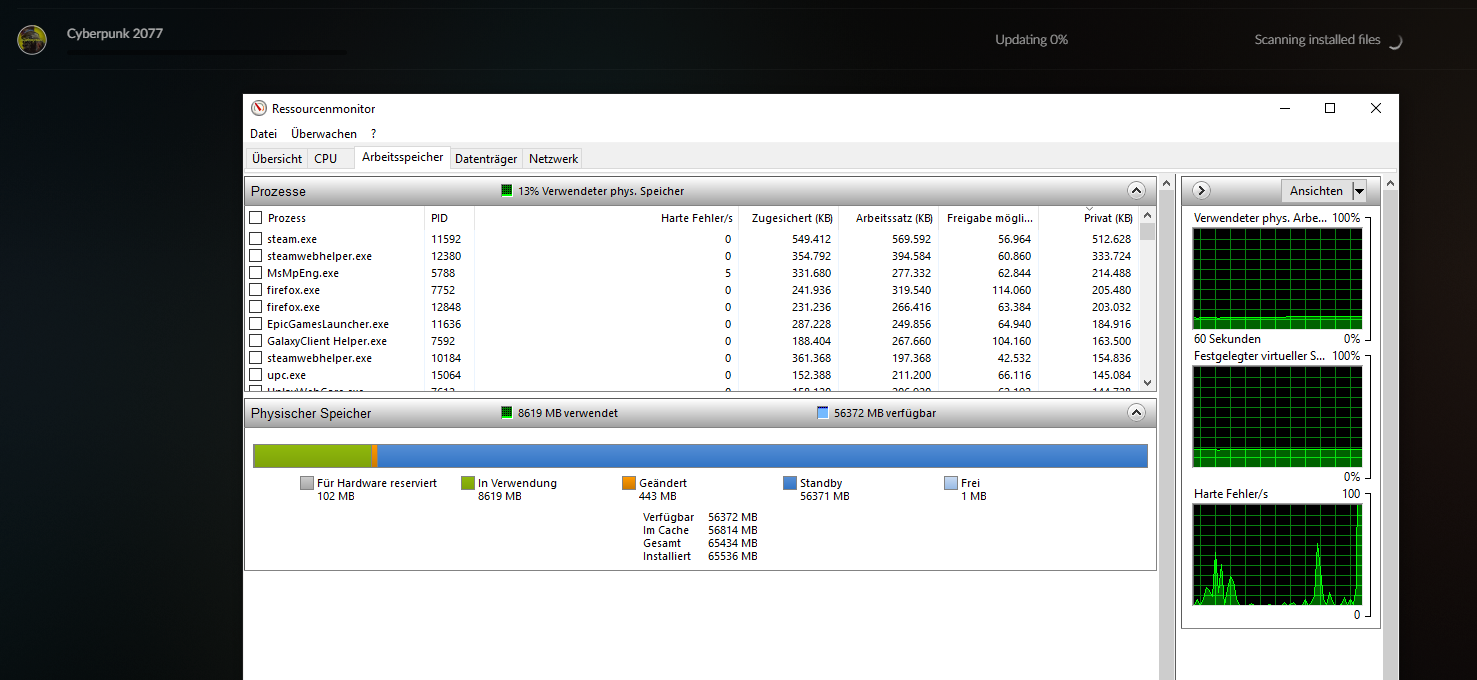Switch to the Datenträger tab

pos(486,159)
